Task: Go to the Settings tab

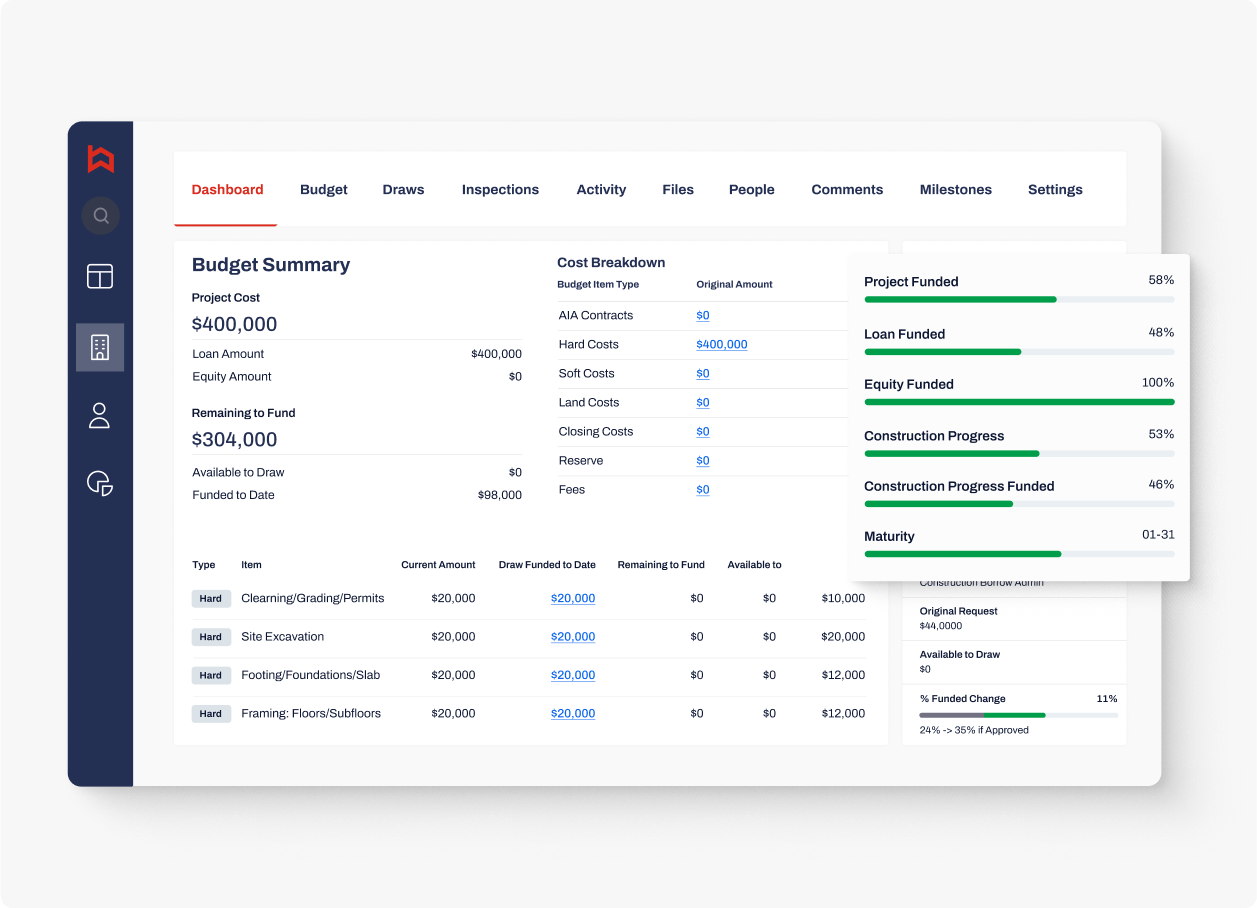Action: click(x=1055, y=189)
